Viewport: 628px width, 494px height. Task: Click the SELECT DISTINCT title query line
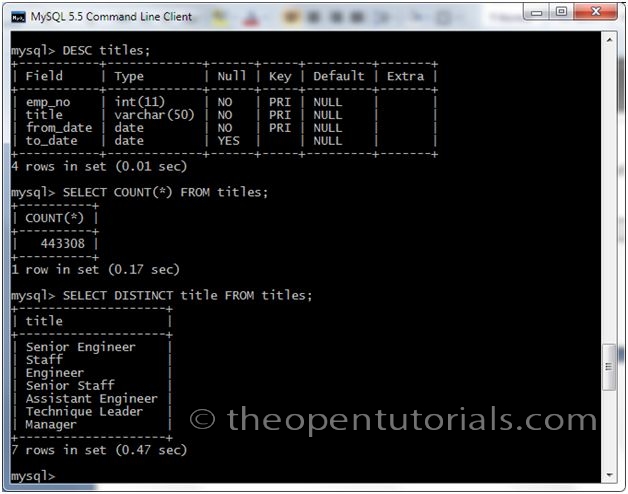click(187, 296)
